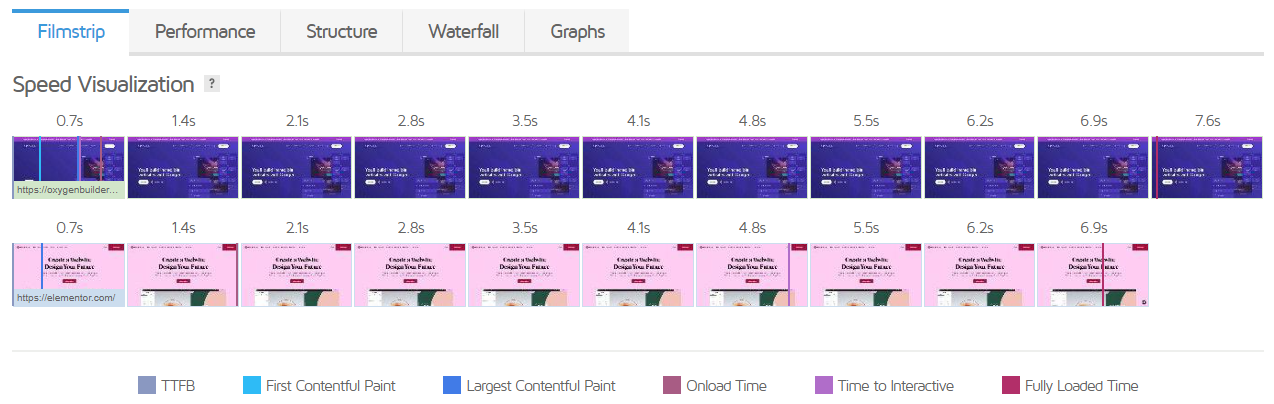Select the elementor 3.5s filmstrip frame
This screenshot has width=1274, height=404.
point(525,274)
